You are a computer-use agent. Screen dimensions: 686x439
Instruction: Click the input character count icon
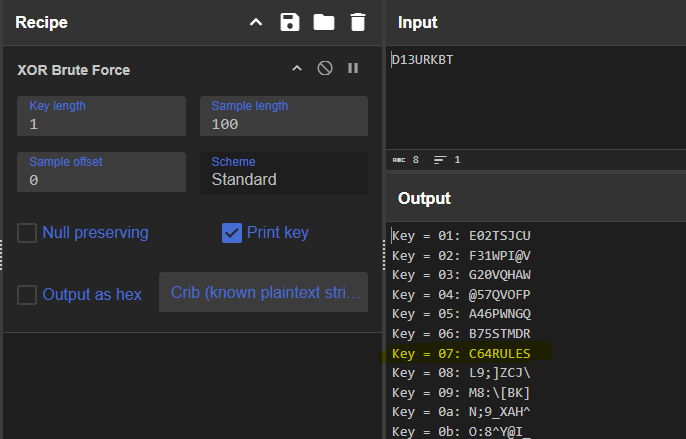(x=398, y=159)
